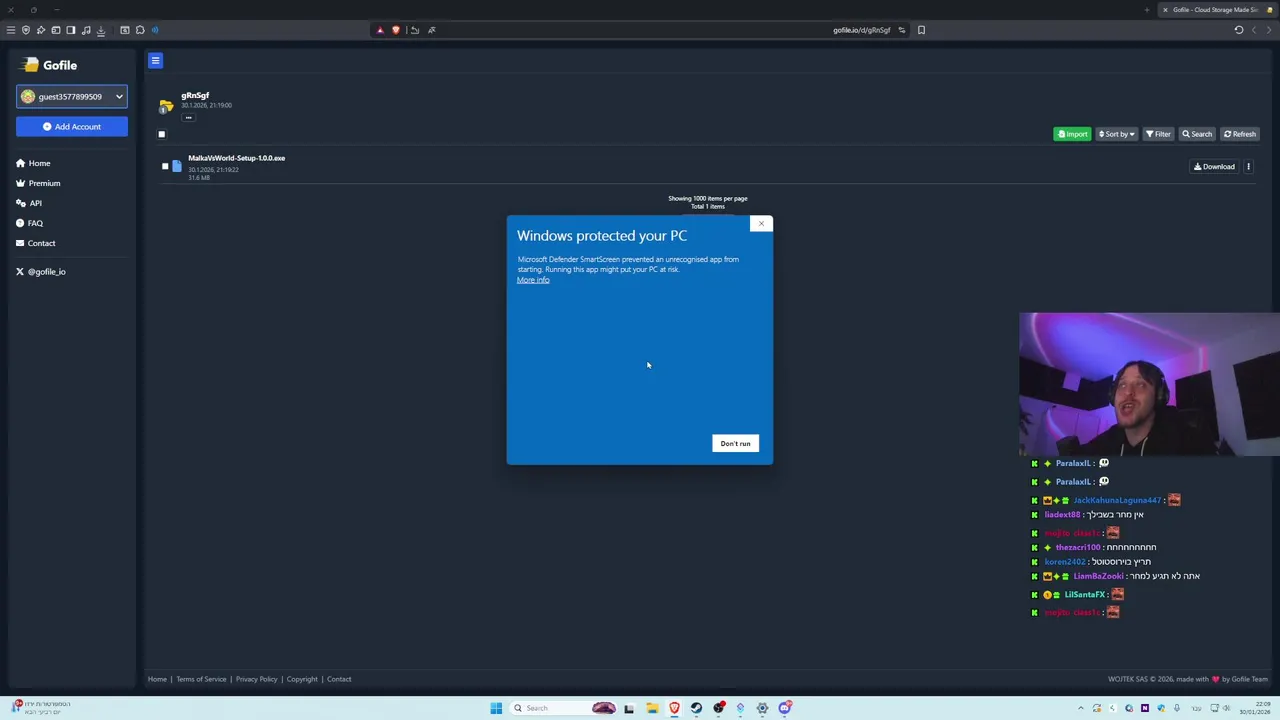Click browser pin icon in toolbar
Viewport: 1280px width, 720px height.
pyautogui.click(x=41, y=30)
